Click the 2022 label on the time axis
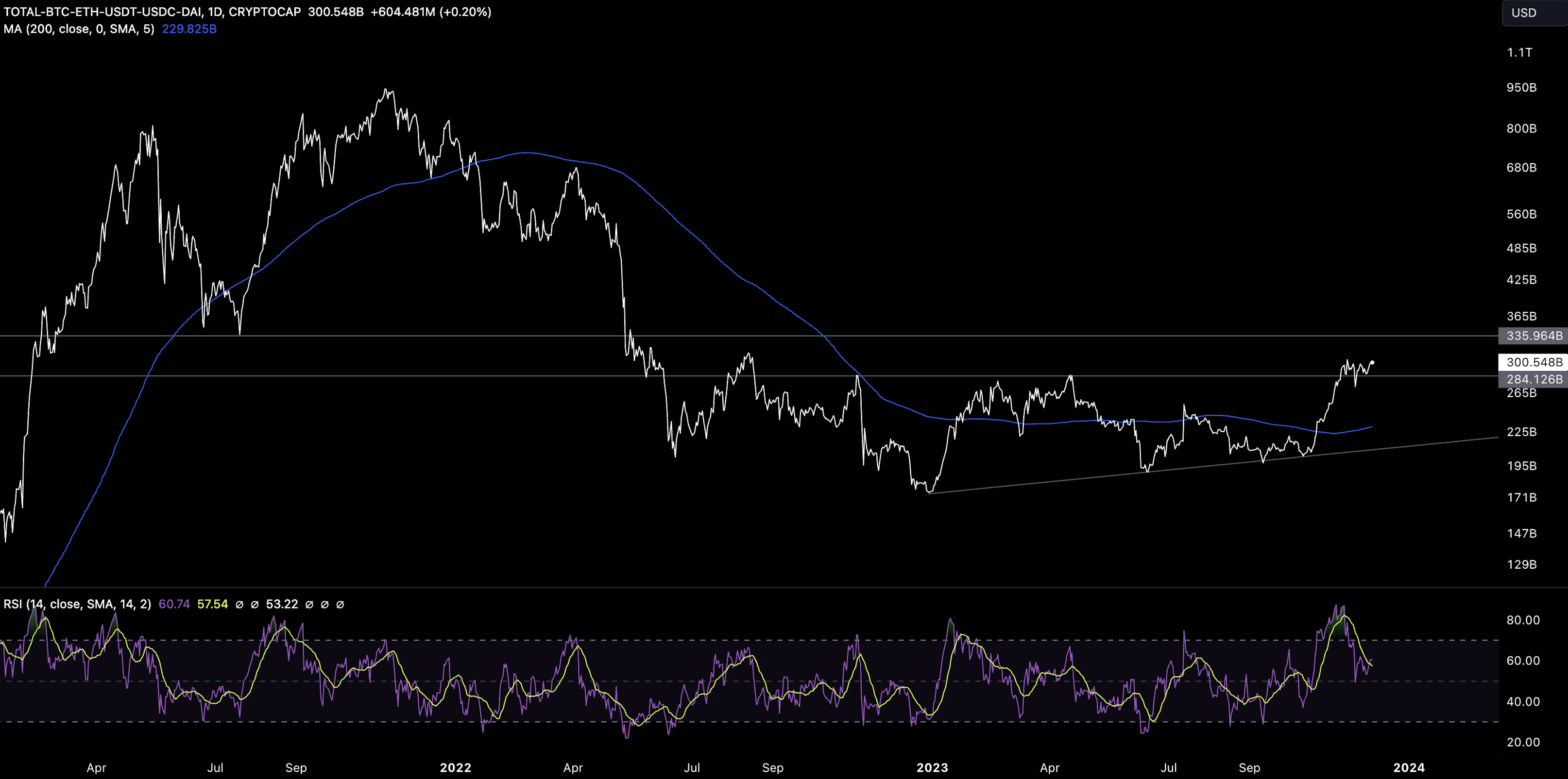The width and height of the screenshot is (1568, 779). pyautogui.click(x=455, y=767)
